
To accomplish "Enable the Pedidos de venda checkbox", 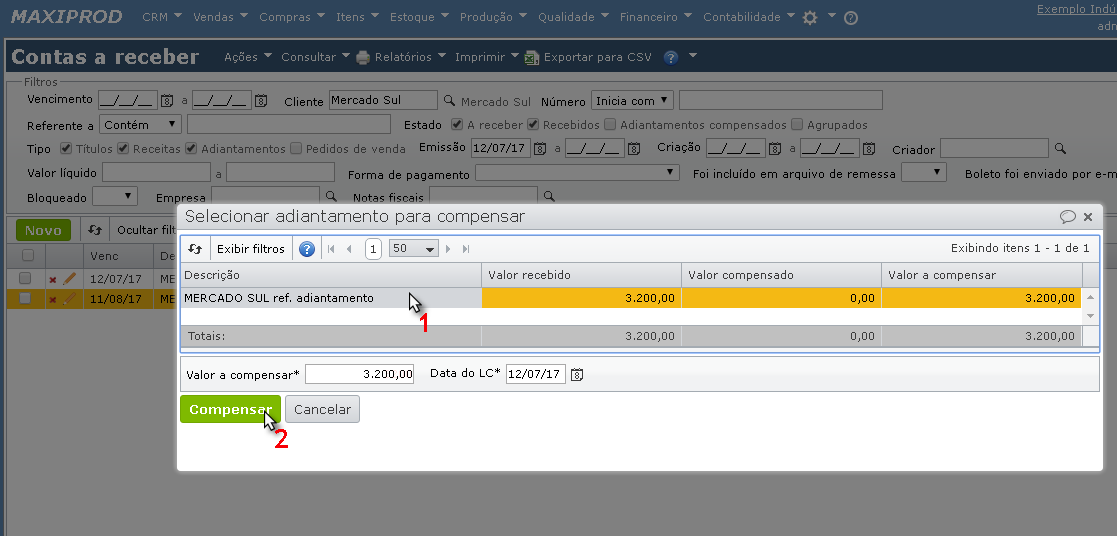I will coord(296,148).
